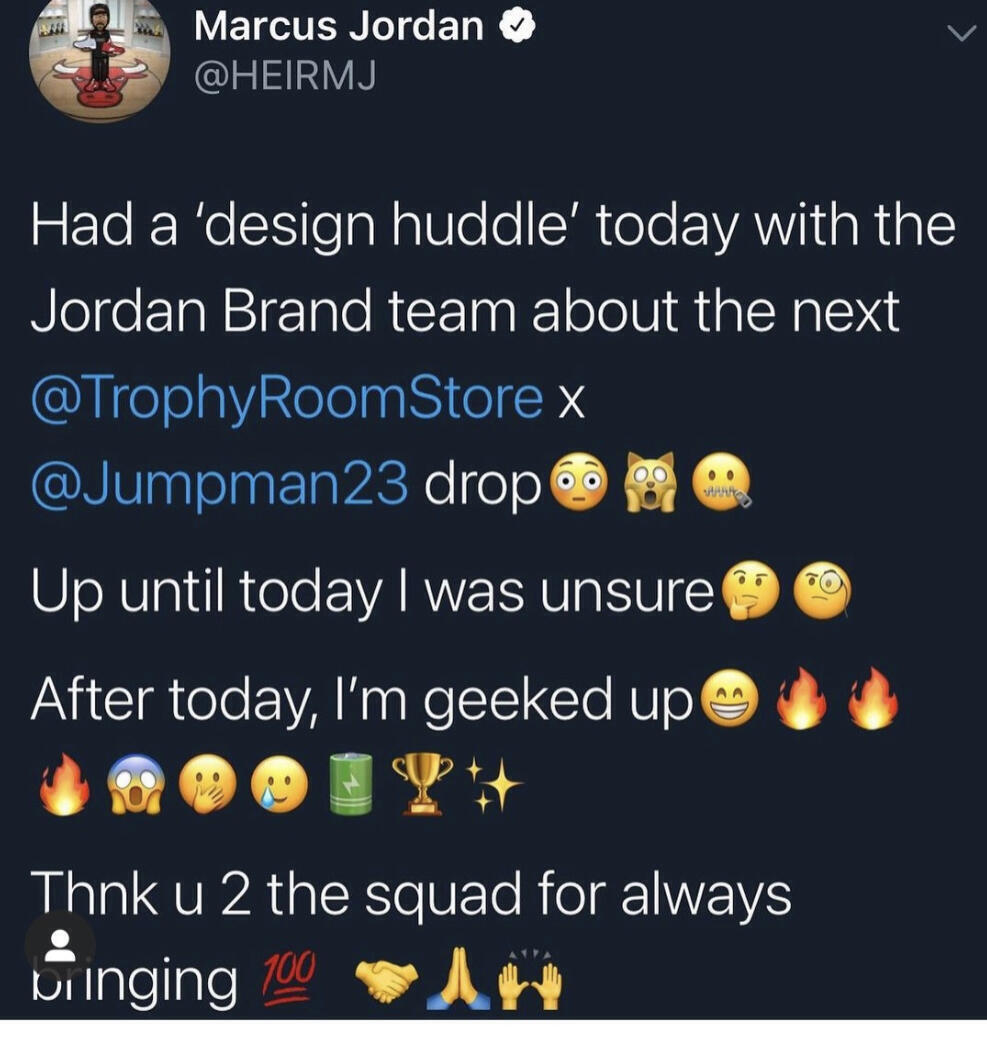Image resolution: width=987 pixels, height=1043 pixels.
Task: Click the verified badge next to Marcus Jordan
Action: (517, 26)
